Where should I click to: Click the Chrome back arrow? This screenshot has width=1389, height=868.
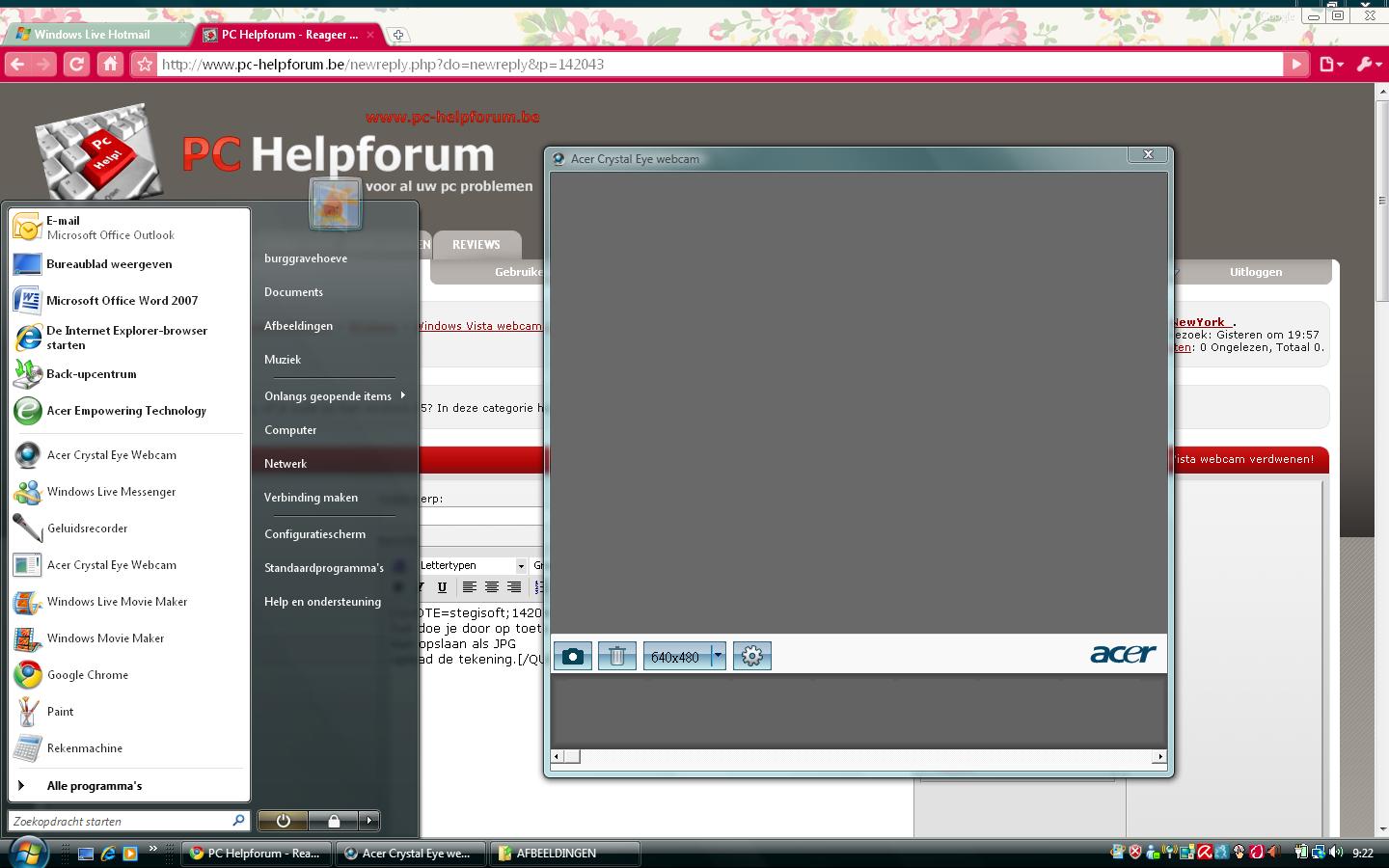pyautogui.click(x=16, y=65)
